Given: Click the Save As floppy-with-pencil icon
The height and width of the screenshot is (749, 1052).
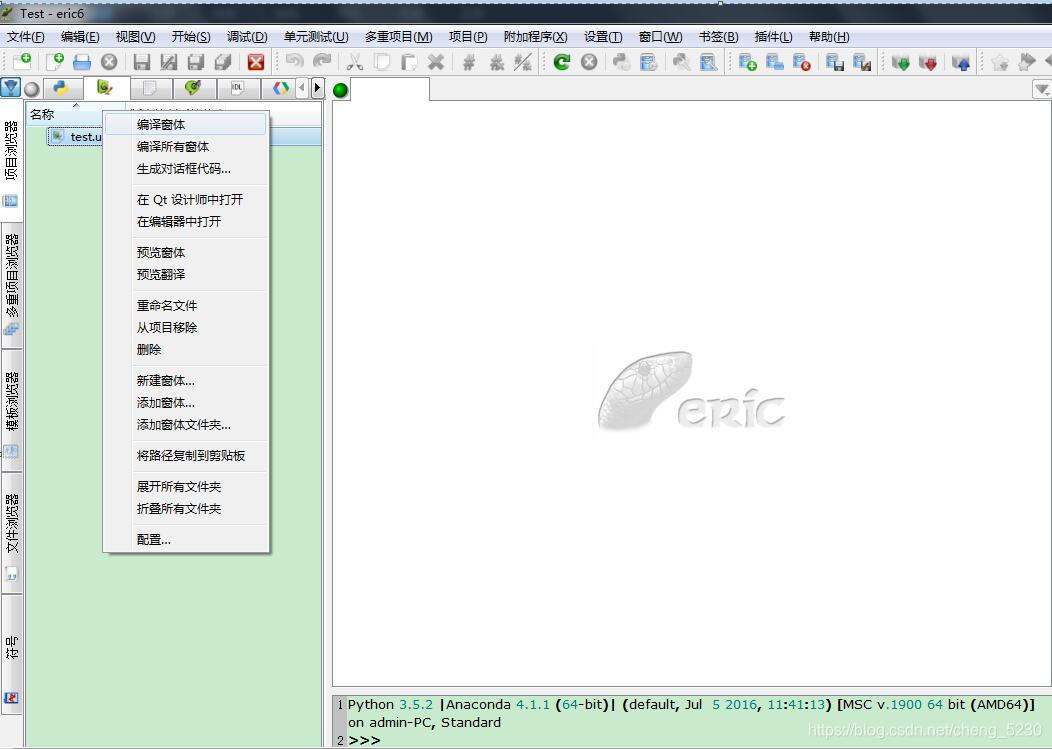Looking at the screenshot, I should click(x=169, y=62).
